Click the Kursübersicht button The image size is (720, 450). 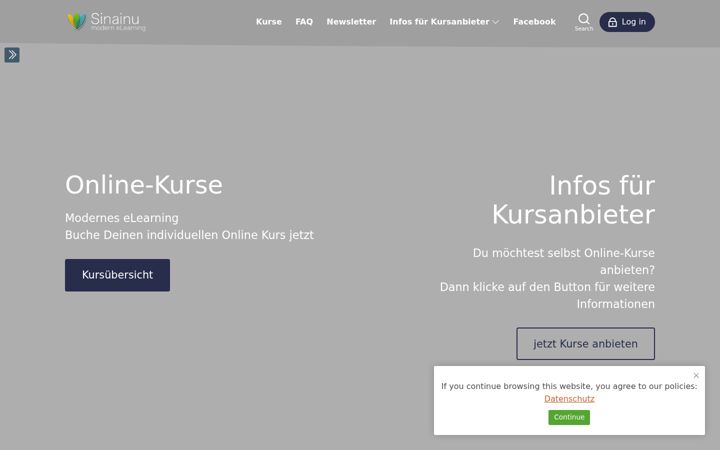(x=117, y=275)
